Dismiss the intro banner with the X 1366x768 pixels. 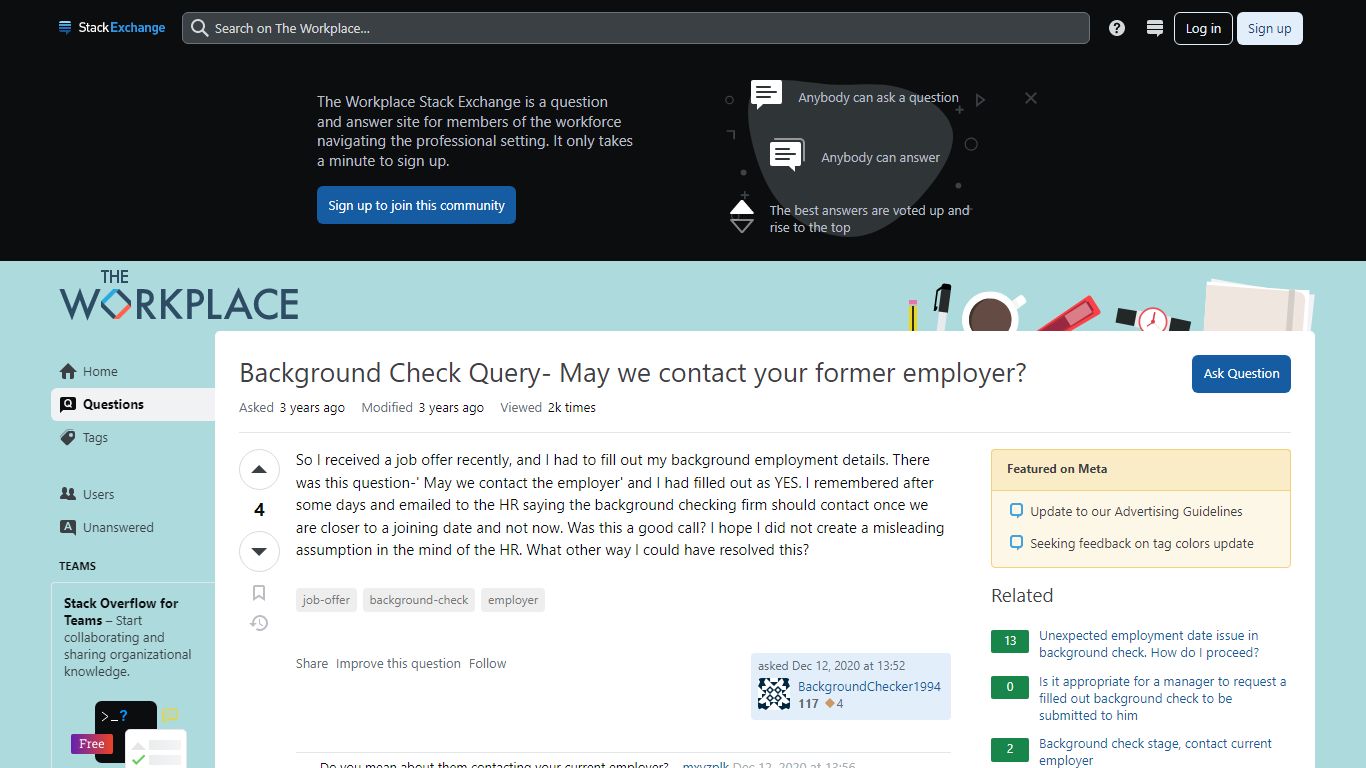coord(1030,98)
